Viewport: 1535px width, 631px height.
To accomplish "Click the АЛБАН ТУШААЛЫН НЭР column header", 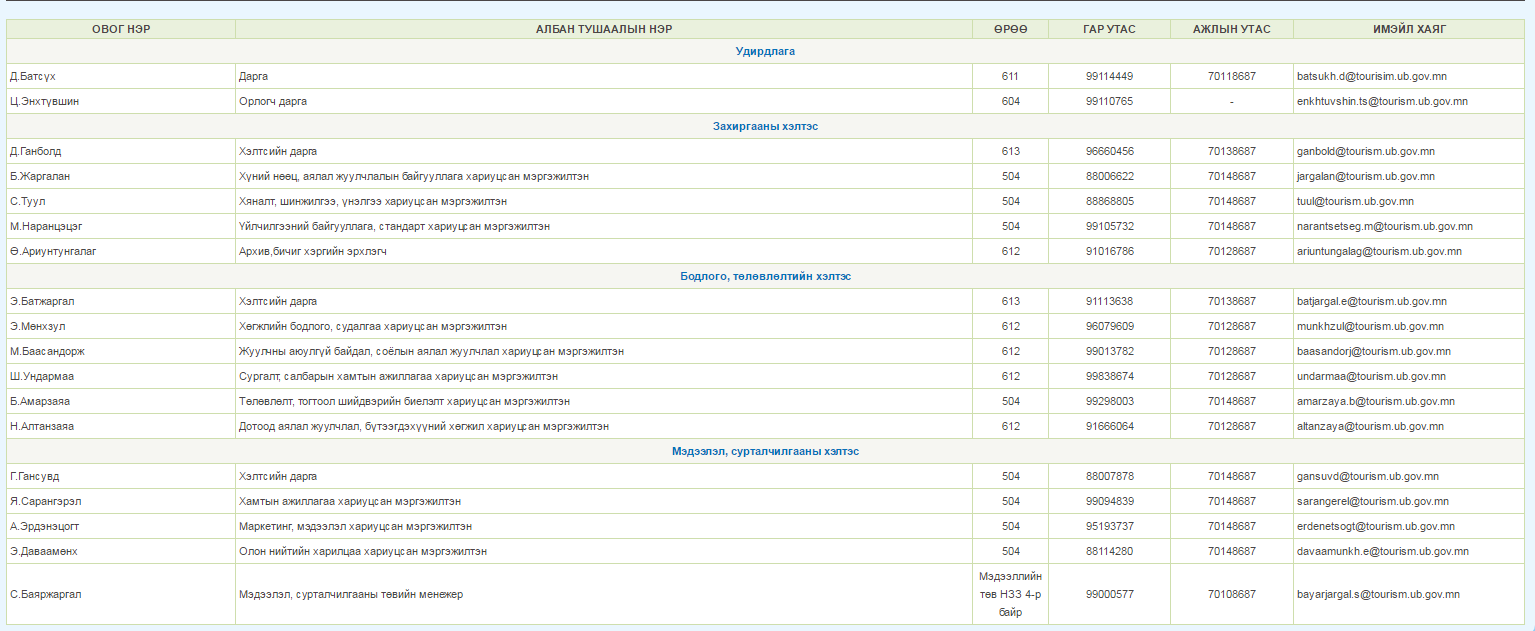I will 604,29.
